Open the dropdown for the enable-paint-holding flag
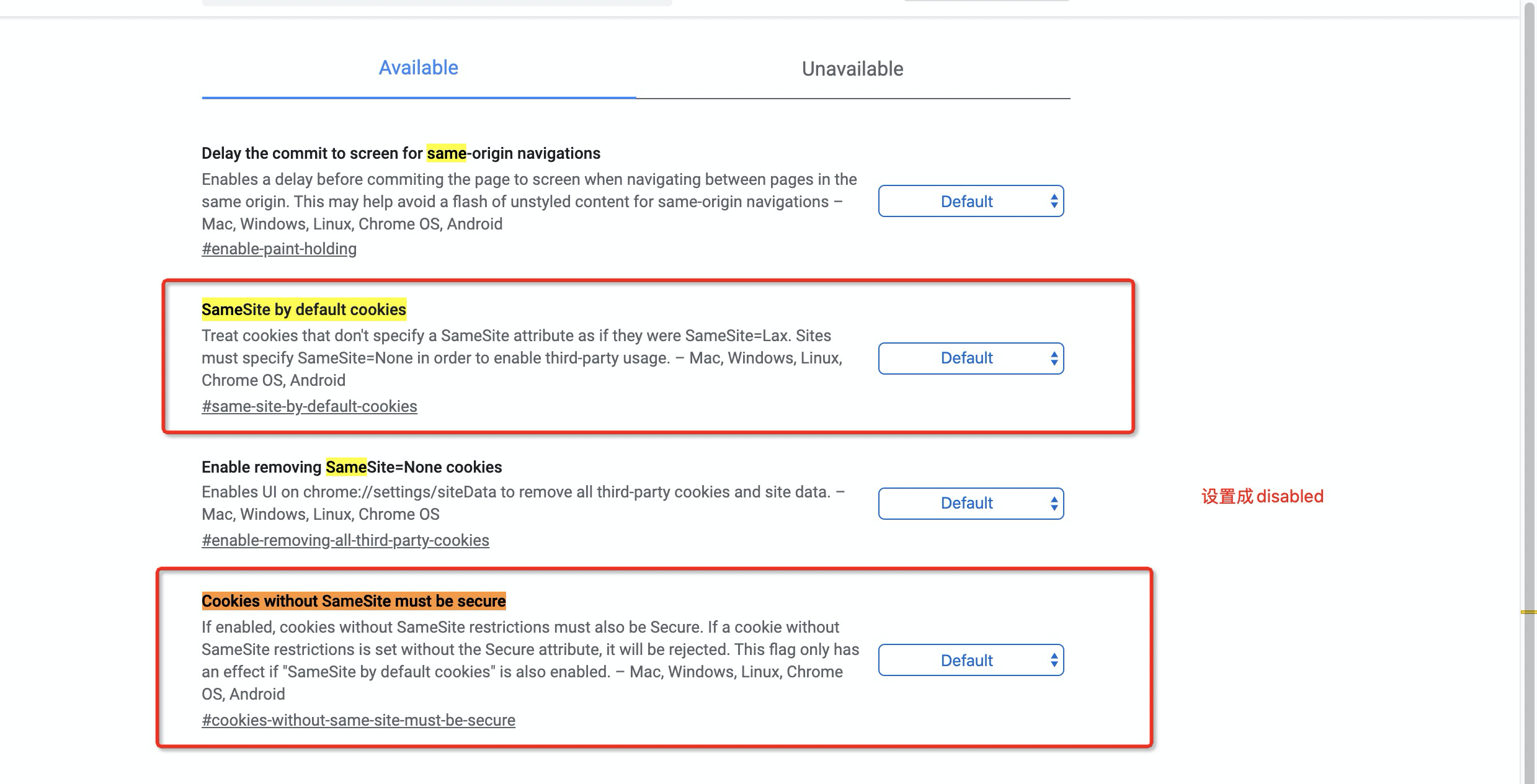Image resolution: width=1537 pixels, height=784 pixels. pyautogui.click(x=970, y=201)
